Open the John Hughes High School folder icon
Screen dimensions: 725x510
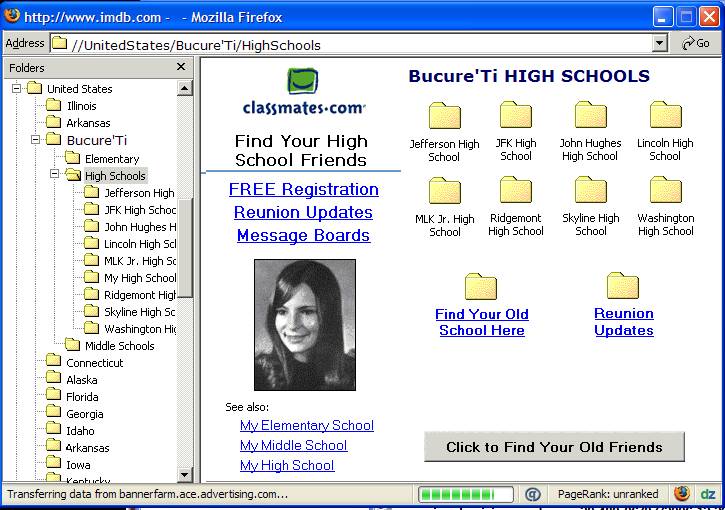590,115
